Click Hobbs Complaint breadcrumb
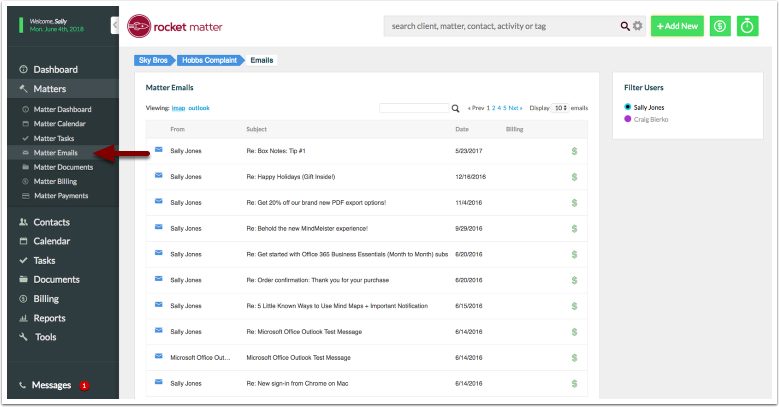 click(x=209, y=61)
